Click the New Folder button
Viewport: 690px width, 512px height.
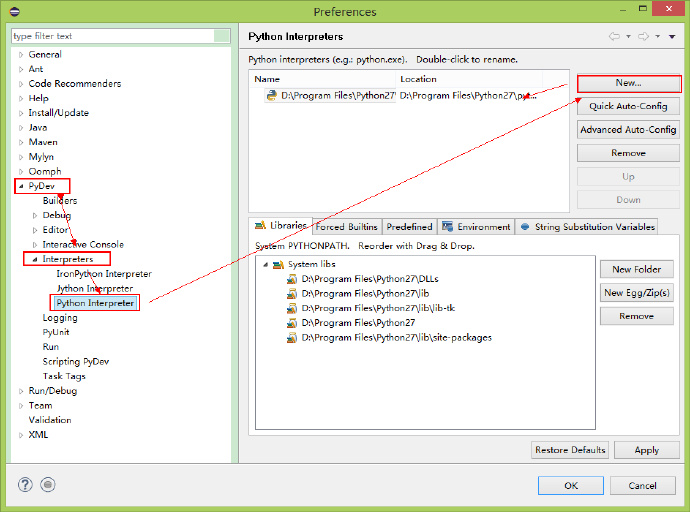pyautogui.click(x=636, y=269)
